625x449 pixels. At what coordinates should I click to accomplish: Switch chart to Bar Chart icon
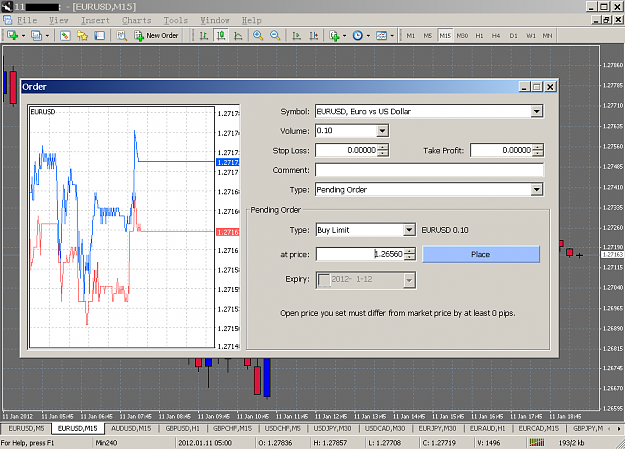[x=204, y=35]
